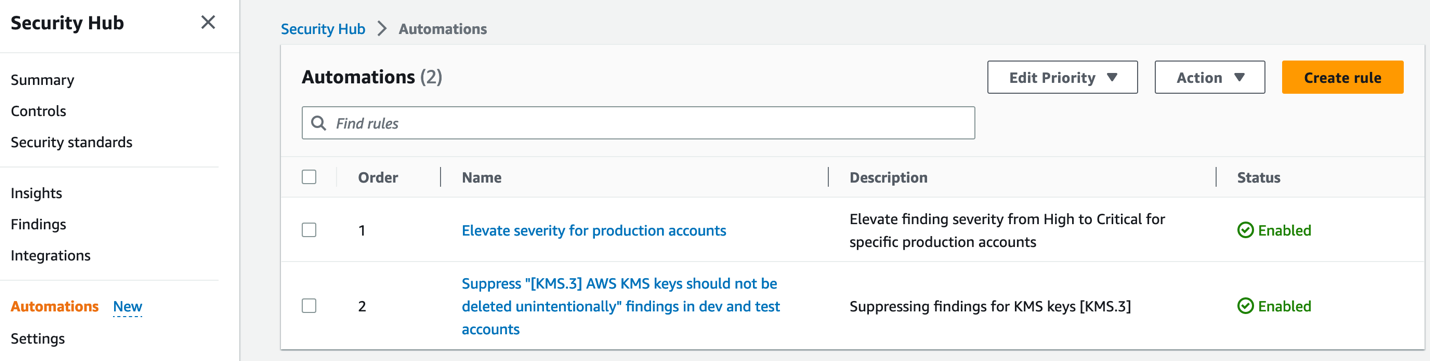The image size is (1430, 361).
Task: Open Settings in the sidebar
Action: point(37,338)
